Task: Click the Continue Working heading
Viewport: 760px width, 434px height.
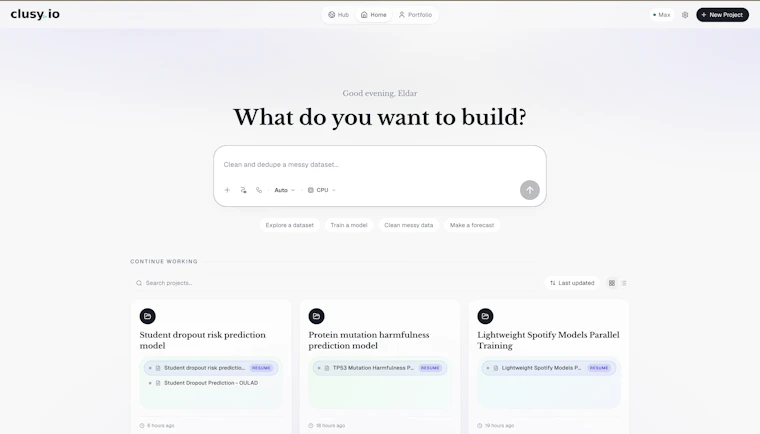Action: (x=164, y=261)
